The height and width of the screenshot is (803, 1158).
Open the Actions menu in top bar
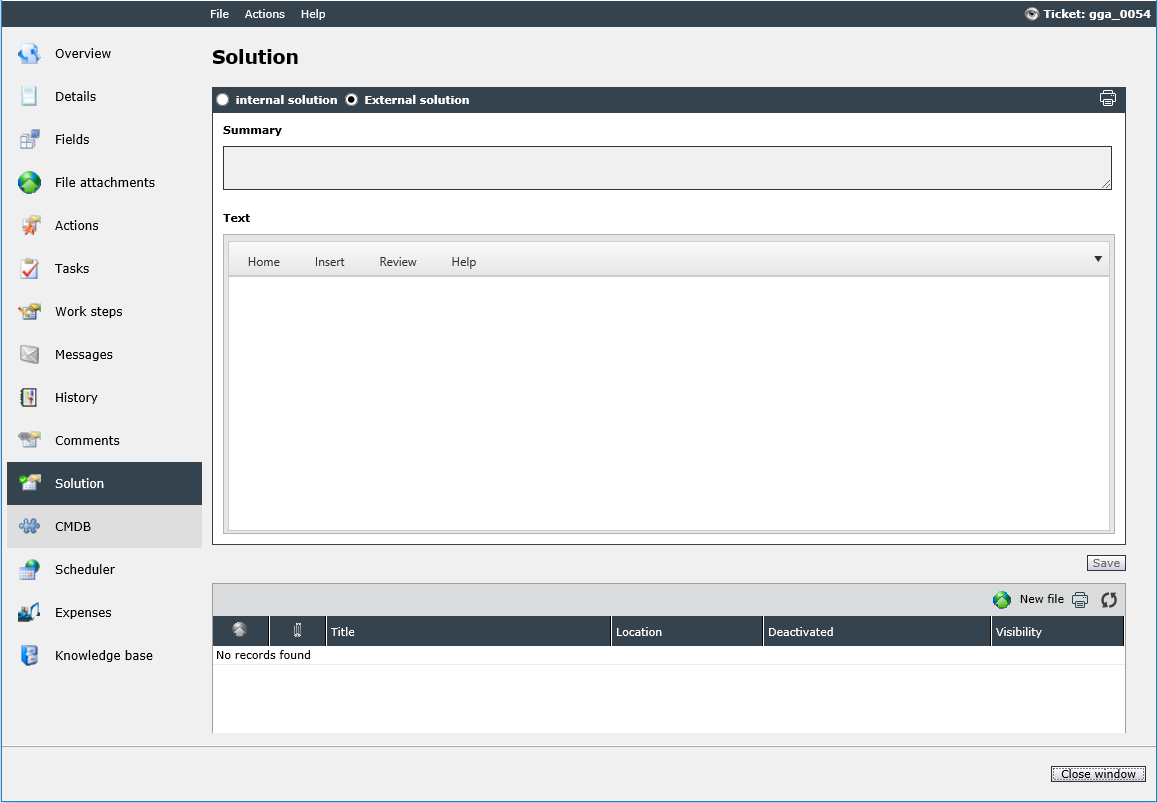click(264, 14)
